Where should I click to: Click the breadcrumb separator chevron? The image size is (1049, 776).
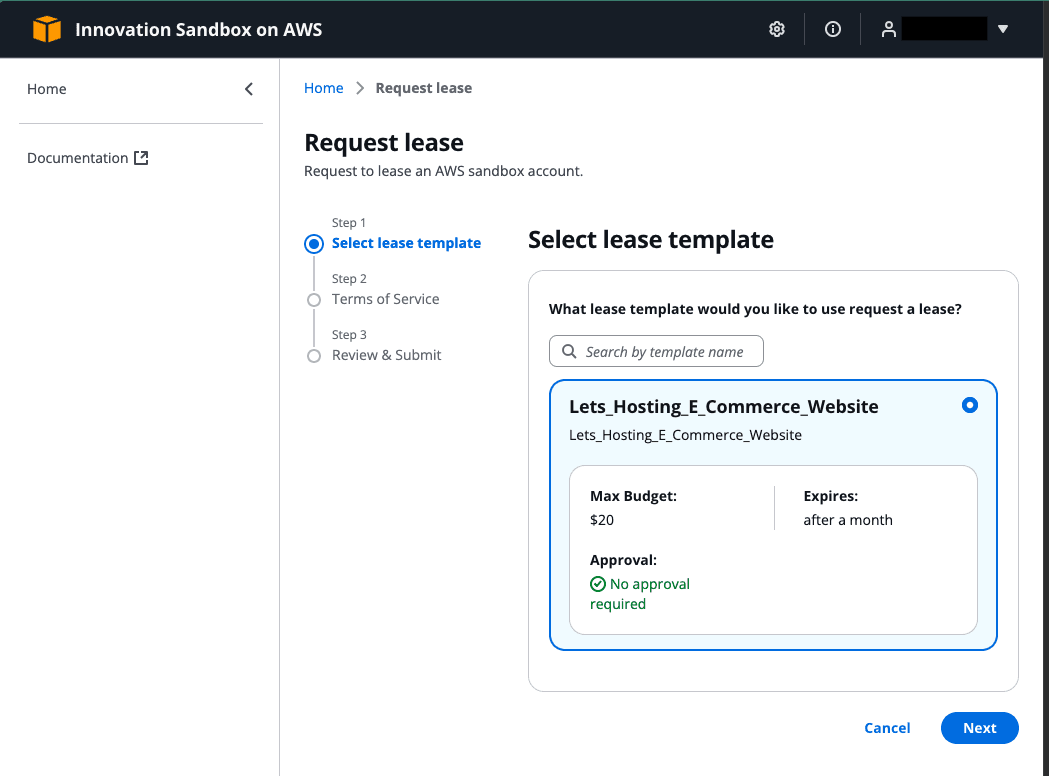(x=360, y=88)
